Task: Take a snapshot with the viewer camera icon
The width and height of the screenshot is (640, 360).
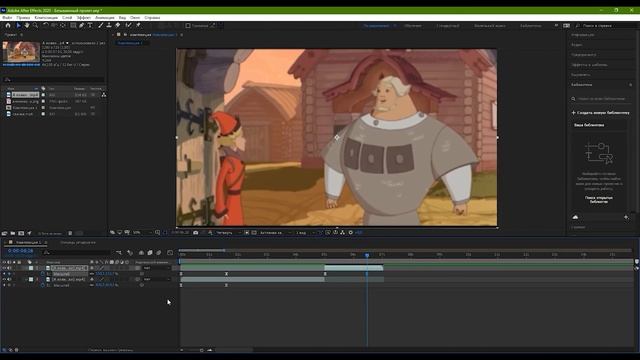Action: (x=196, y=233)
